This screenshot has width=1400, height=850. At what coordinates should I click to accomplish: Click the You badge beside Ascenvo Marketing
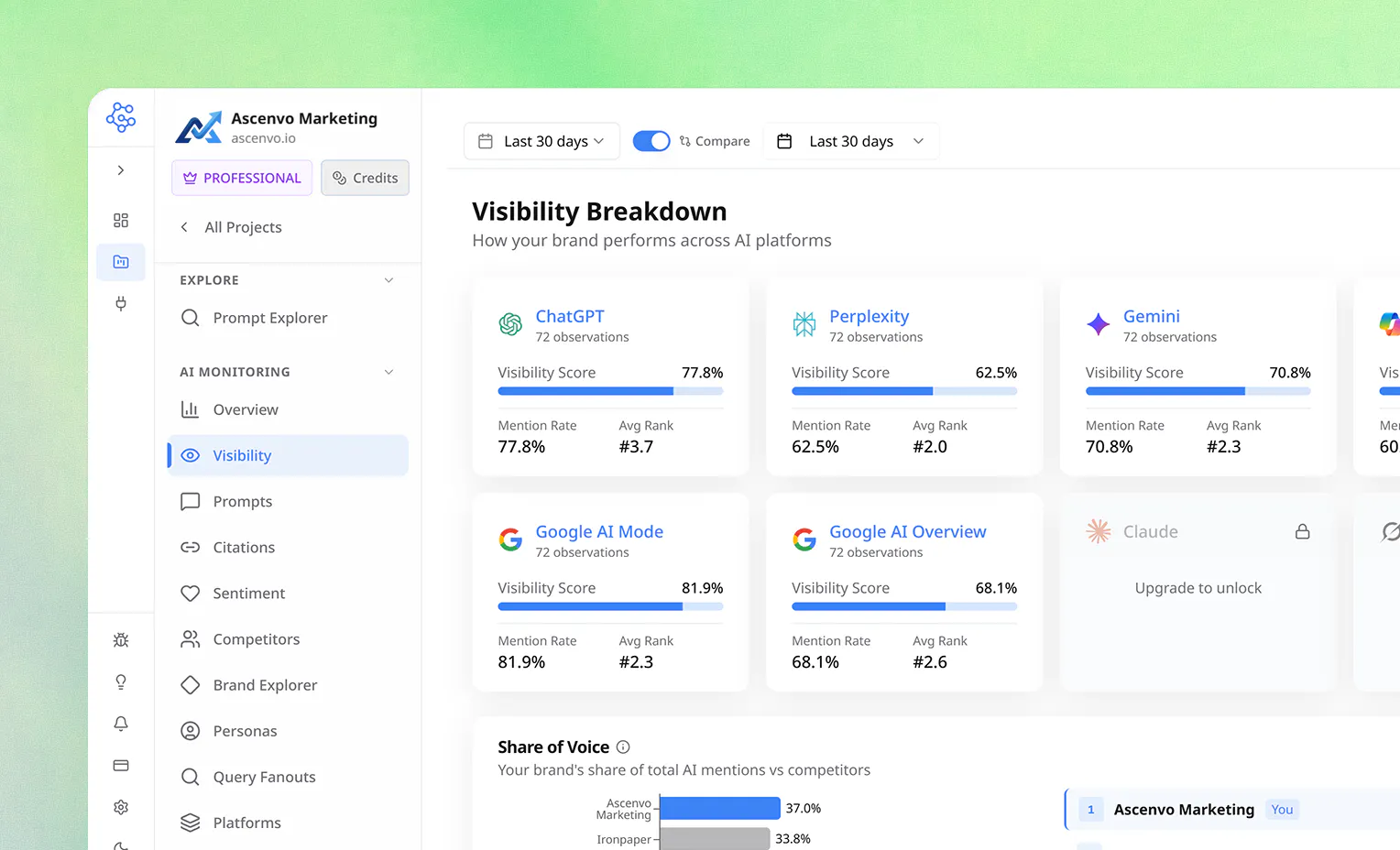(1282, 810)
